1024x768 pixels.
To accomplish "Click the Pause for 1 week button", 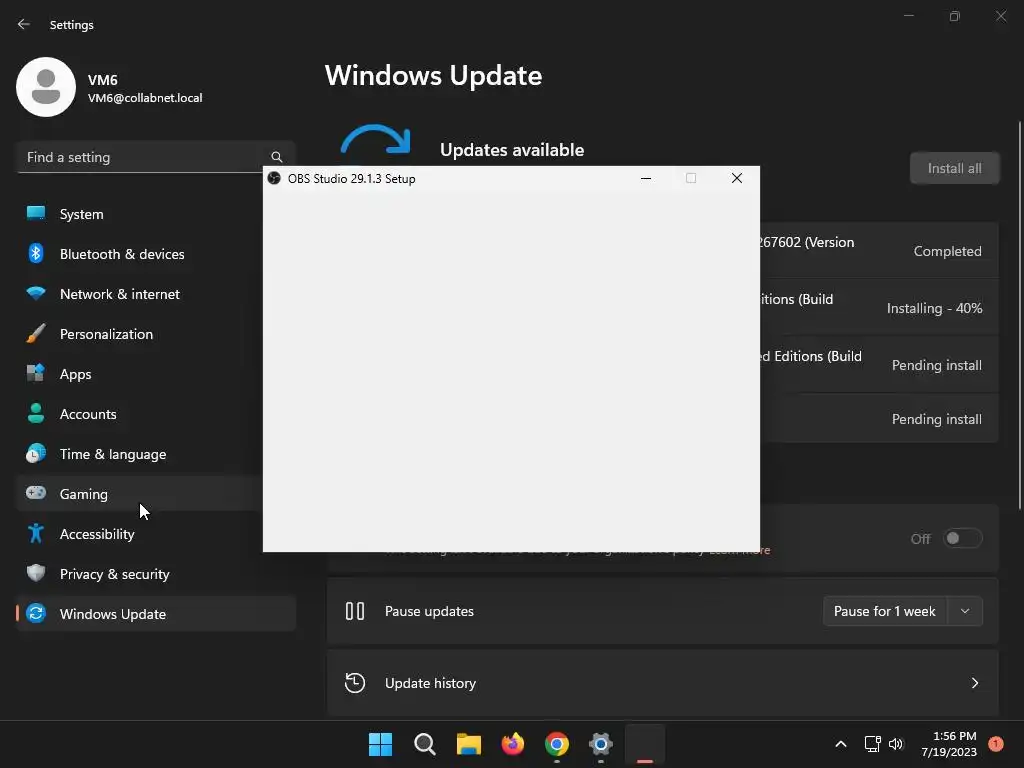I will [885, 611].
